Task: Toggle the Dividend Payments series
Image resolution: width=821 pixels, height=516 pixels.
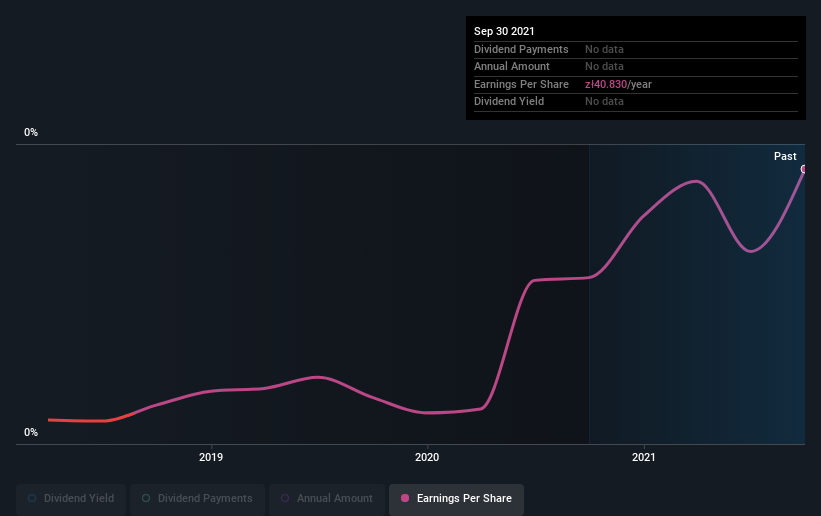Action: 197,498
